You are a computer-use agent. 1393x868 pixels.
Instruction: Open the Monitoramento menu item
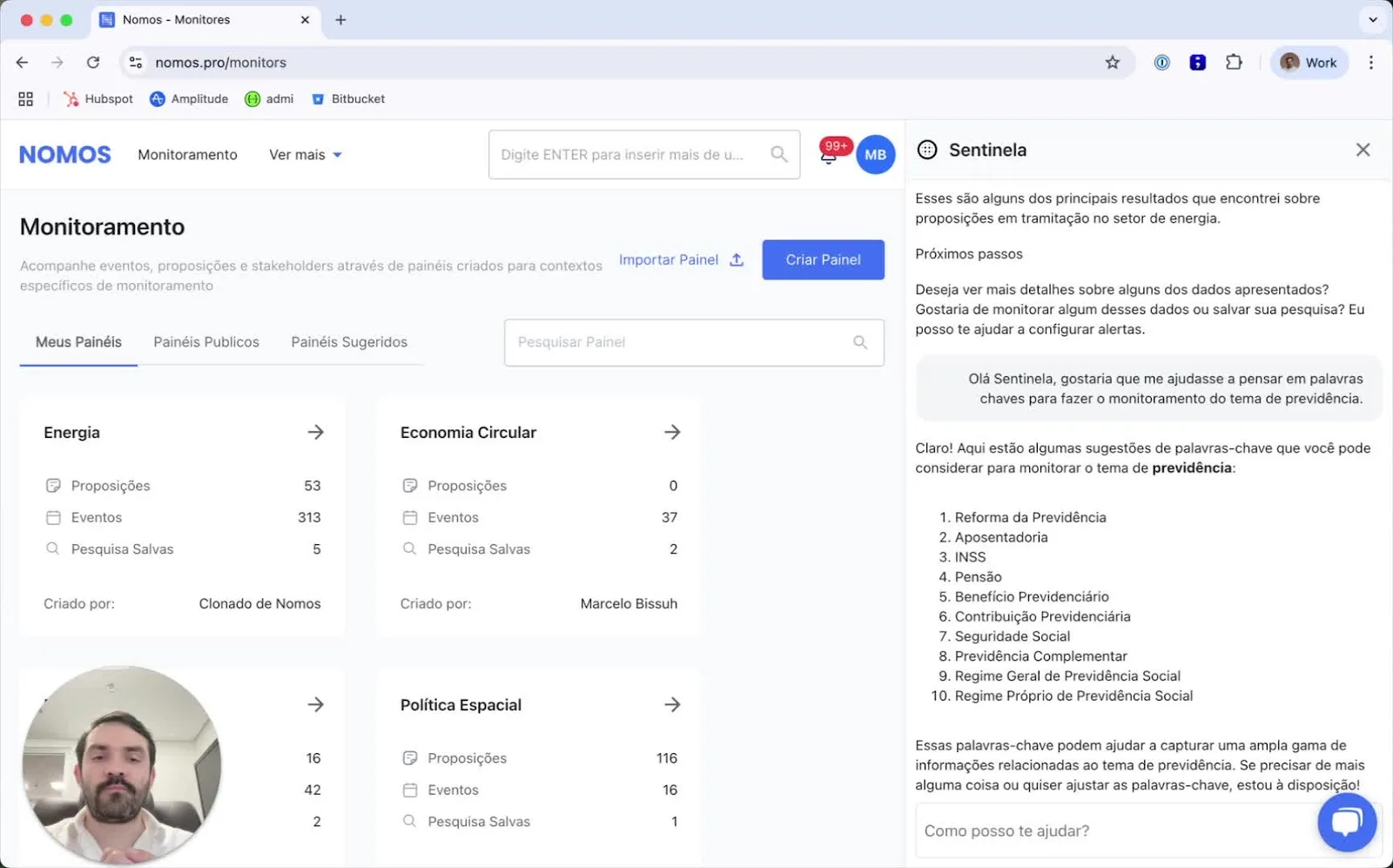click(187, 155)
